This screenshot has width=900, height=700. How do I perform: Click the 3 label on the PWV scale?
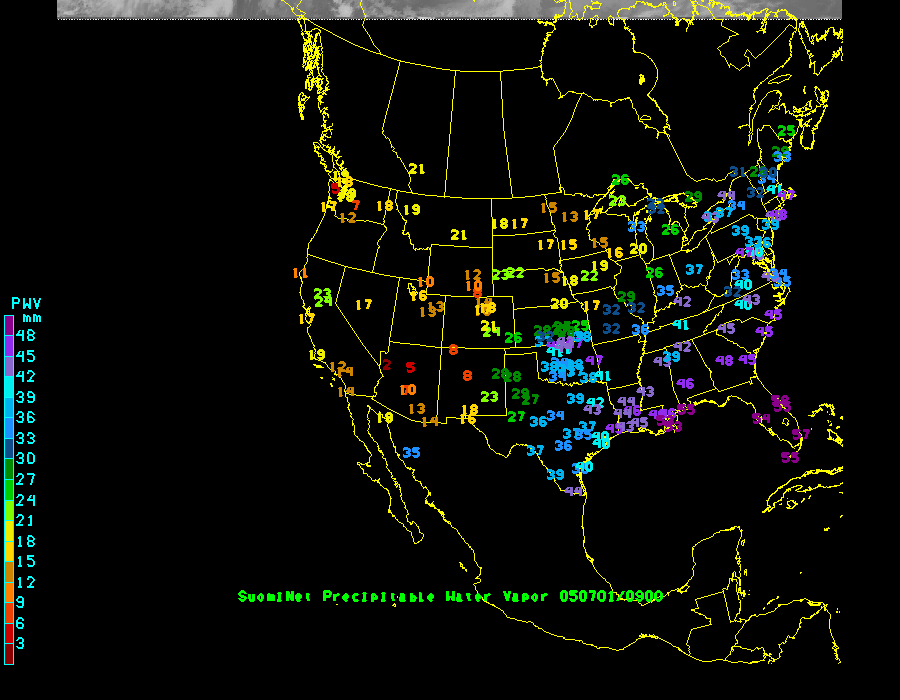(21, 643)
